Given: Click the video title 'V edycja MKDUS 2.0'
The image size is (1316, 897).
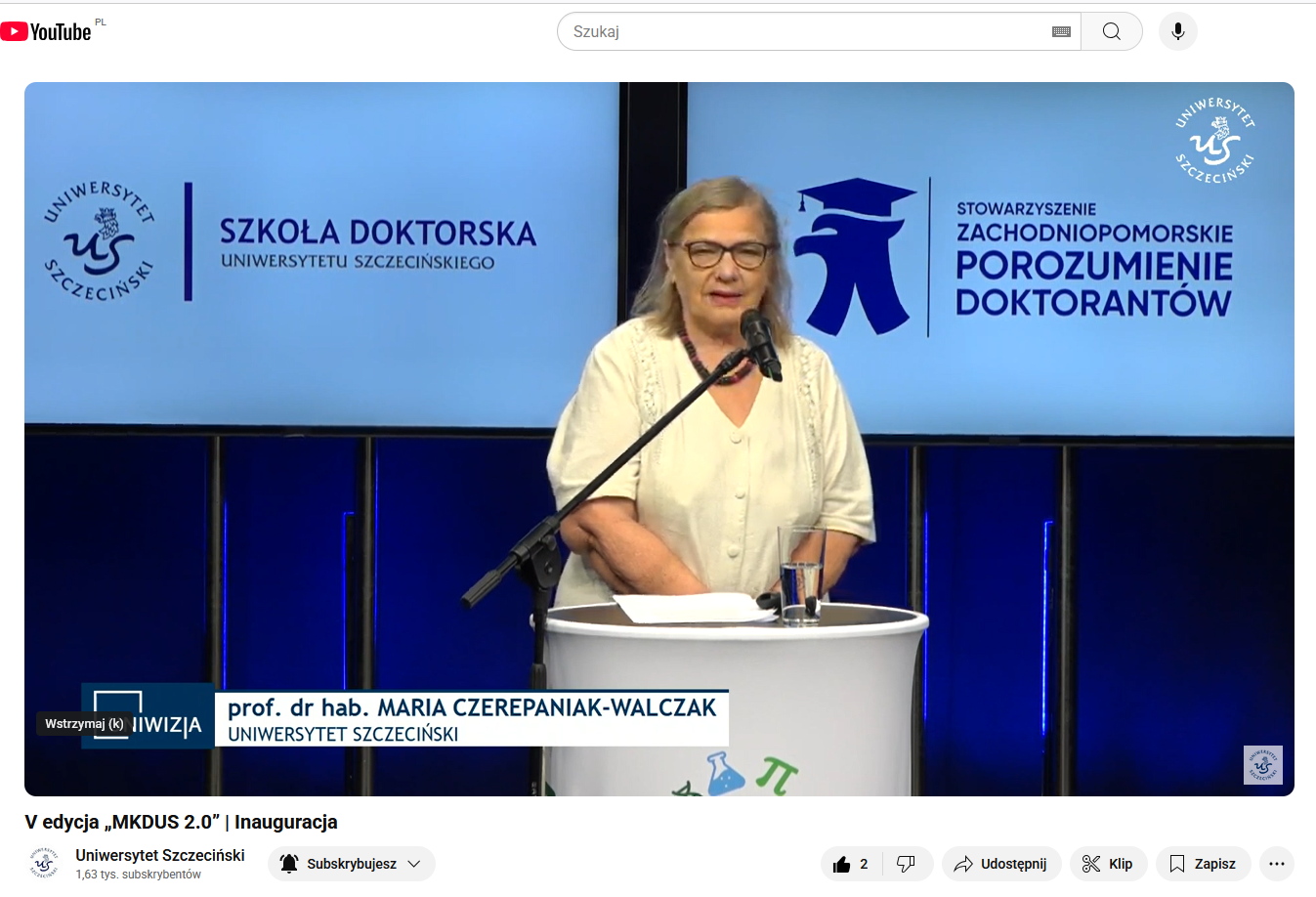Looking at the screenshot, I should click(181, 822).
